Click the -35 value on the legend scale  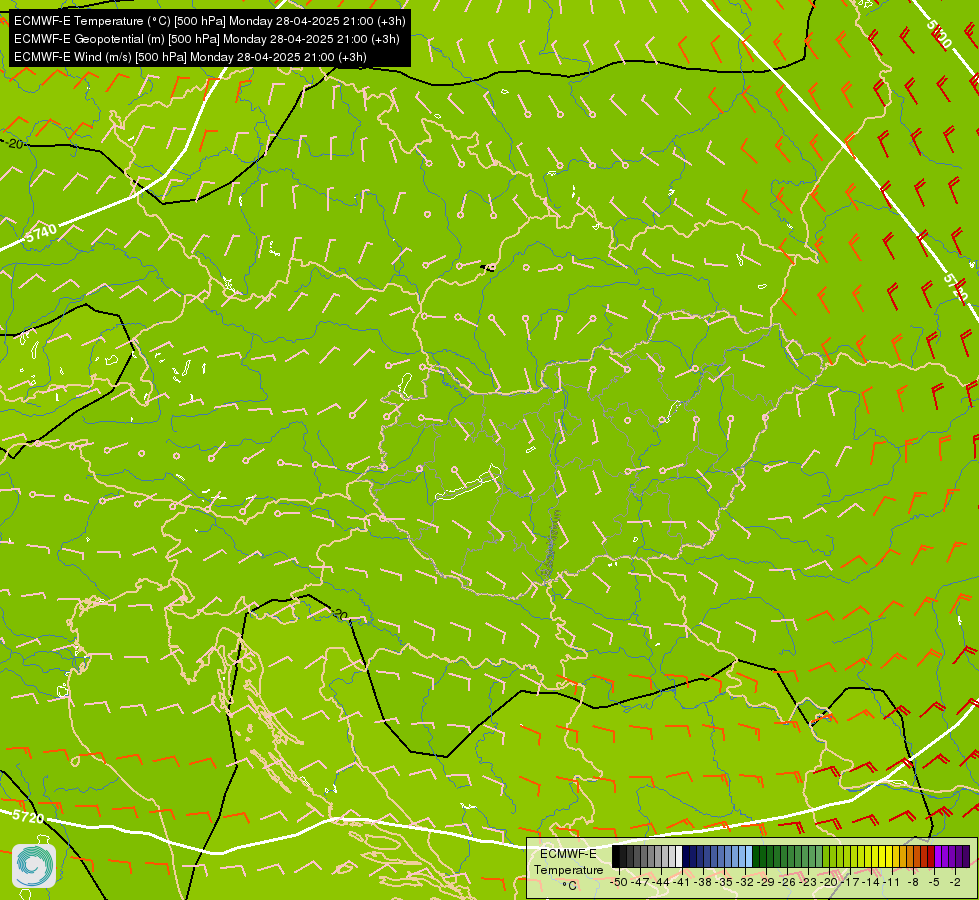[724, 882]
